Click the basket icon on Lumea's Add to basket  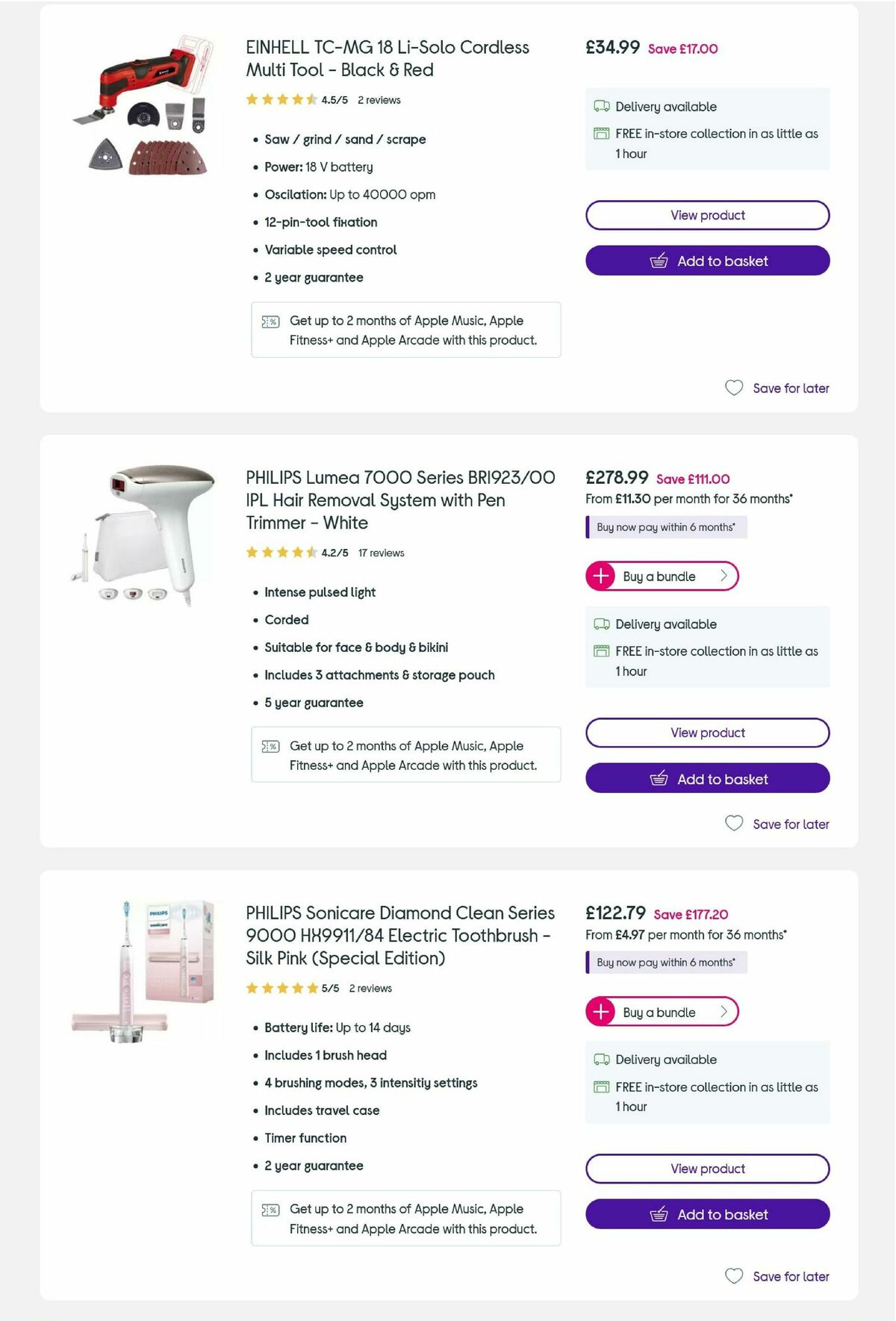pyautogui.click(x=660, y=779)
